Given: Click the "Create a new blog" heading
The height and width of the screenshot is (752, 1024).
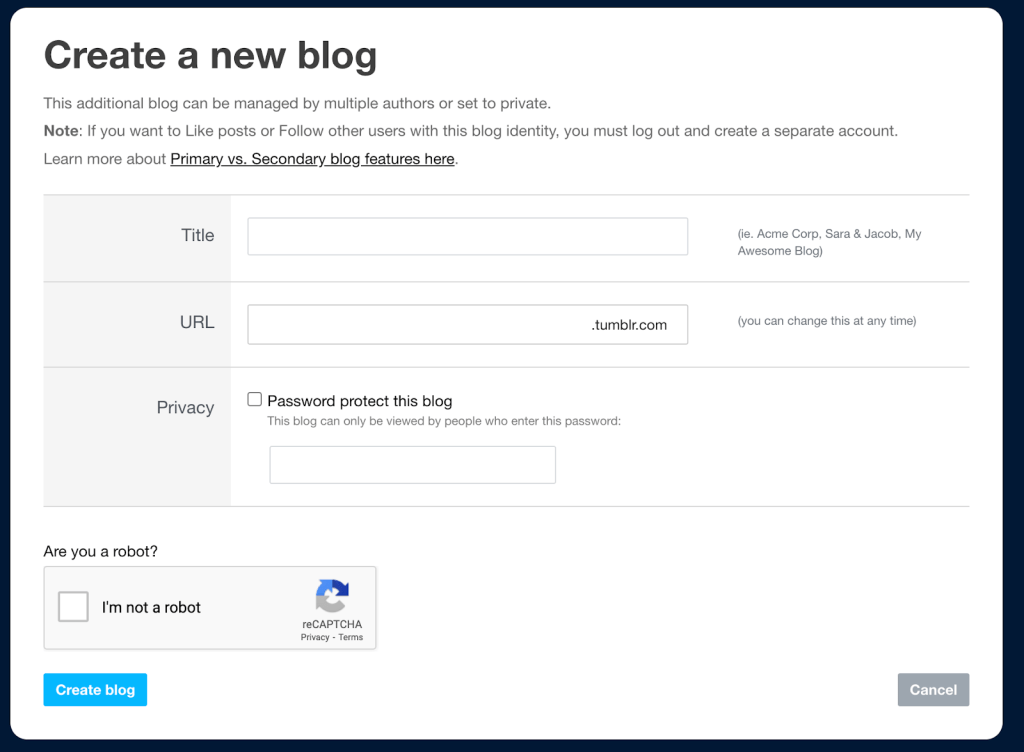Looking at the screenshot, I should tap(210, 55).
